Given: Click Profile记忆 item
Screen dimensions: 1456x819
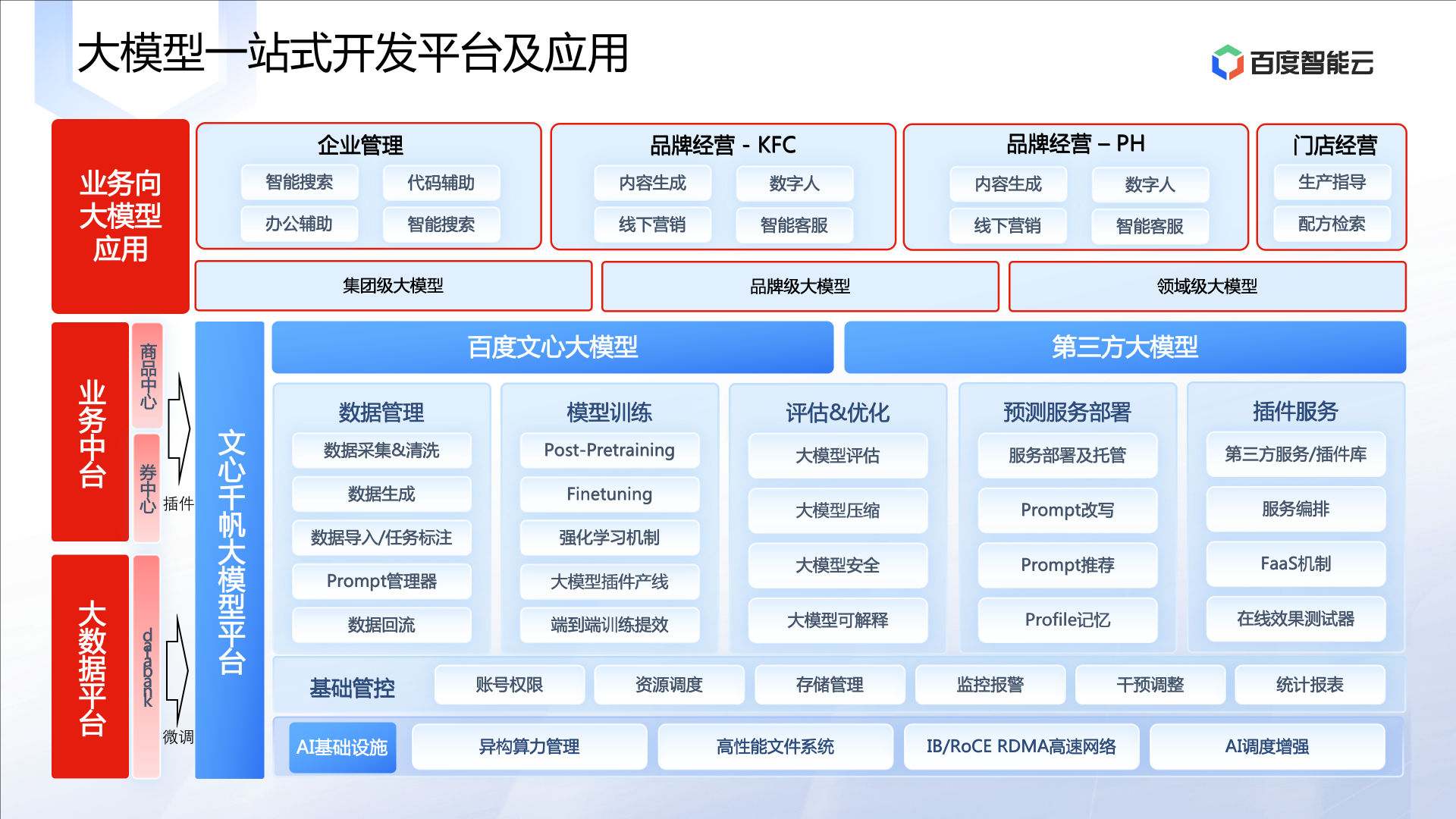Looking at the screenshot, I should (x=1068, y=620).
